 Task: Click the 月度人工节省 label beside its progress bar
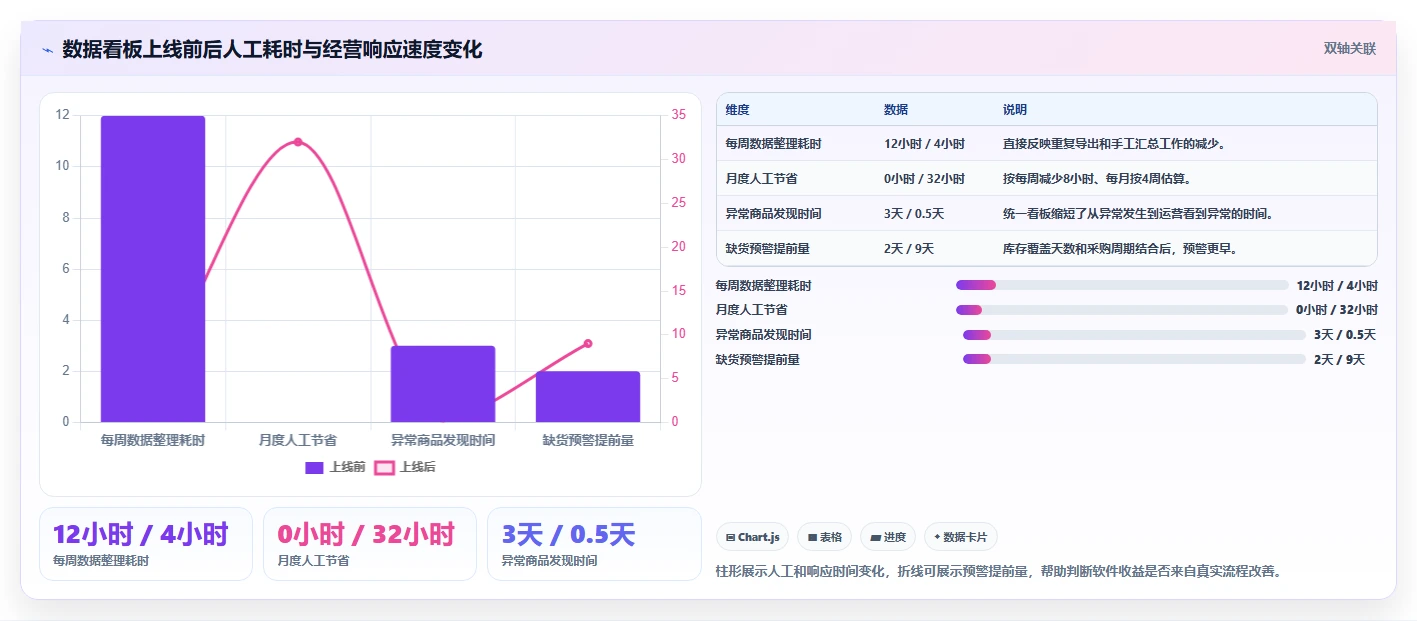(752, 310)
